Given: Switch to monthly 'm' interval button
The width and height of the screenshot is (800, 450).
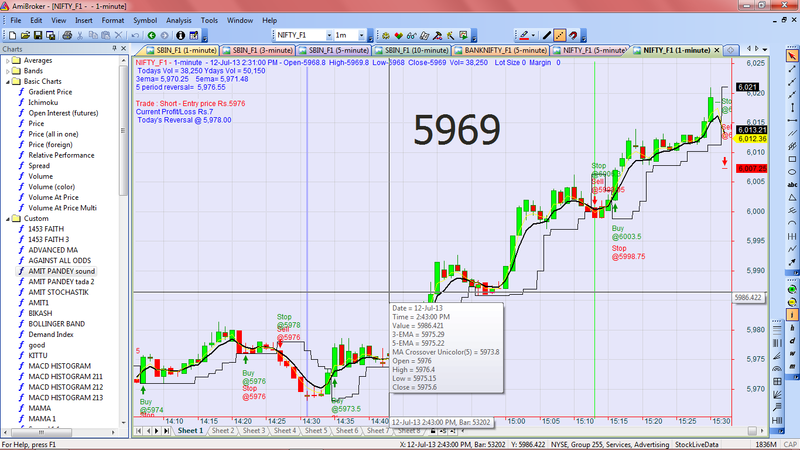Looking at the screenshot, I should [792, 366].
